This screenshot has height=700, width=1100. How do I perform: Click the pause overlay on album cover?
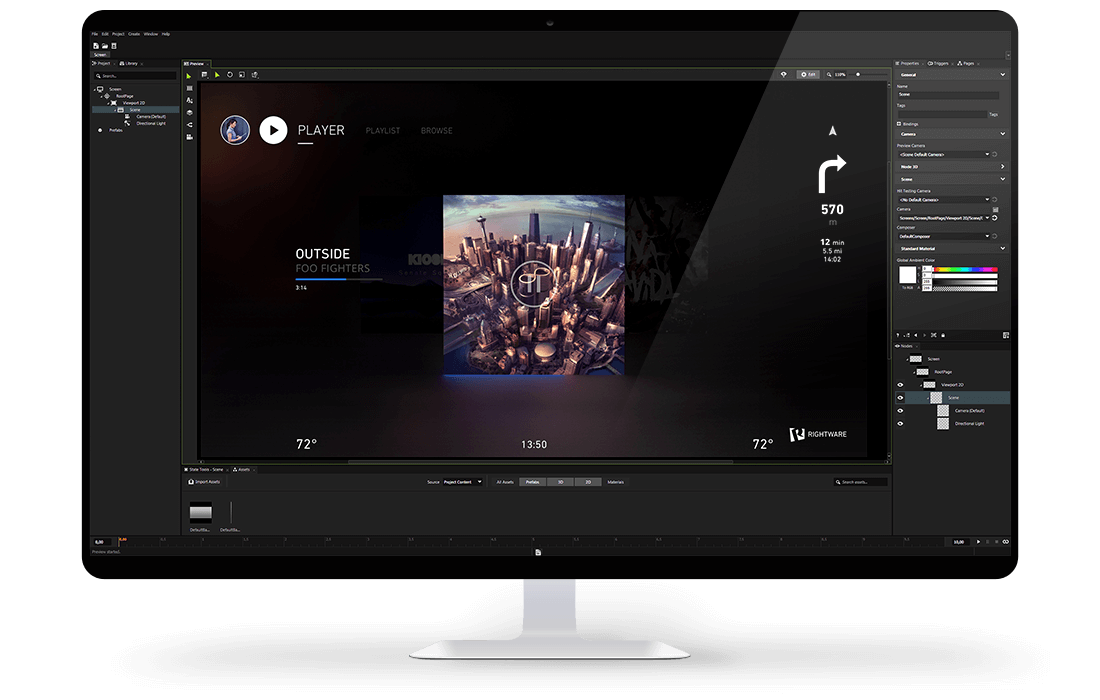click(x=533, y=283)
